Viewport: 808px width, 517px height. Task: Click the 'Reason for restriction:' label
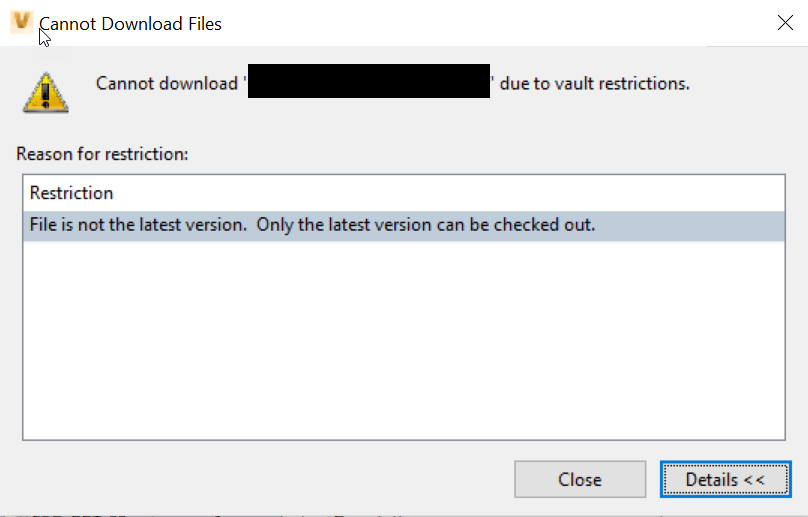click(x=103, y=154)
